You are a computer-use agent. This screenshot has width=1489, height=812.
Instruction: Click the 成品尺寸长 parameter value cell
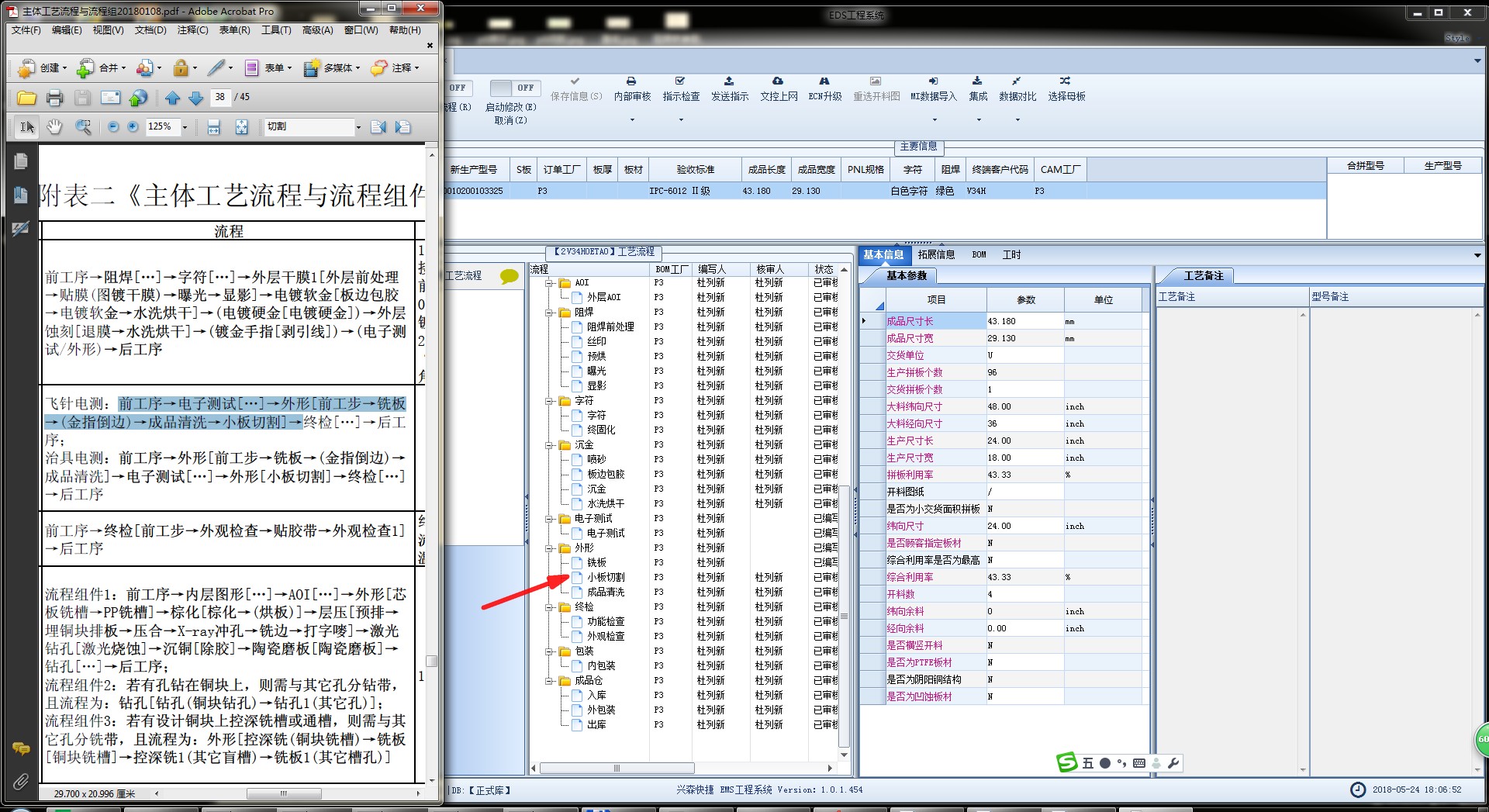[1024, 321]
